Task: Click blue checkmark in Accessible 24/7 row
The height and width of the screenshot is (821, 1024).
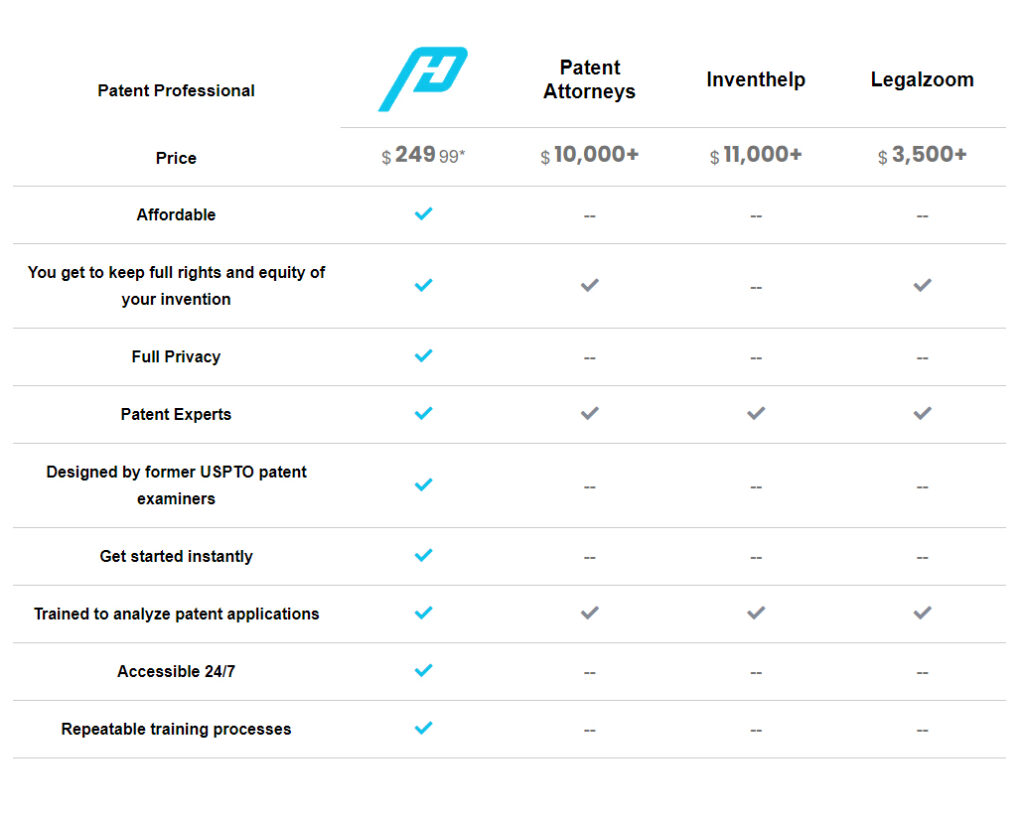Action: point(423,671)
